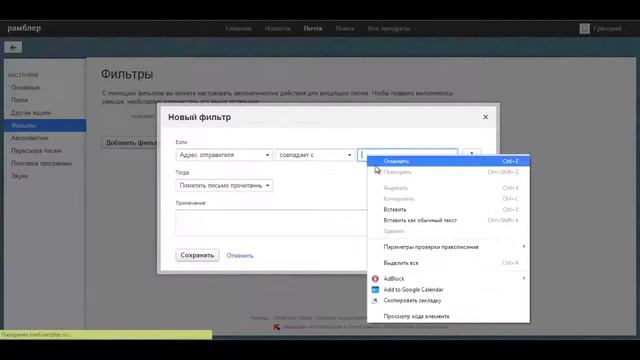Click the back arrow button
This screenshot has width=640, height=360.
(13, 47)
